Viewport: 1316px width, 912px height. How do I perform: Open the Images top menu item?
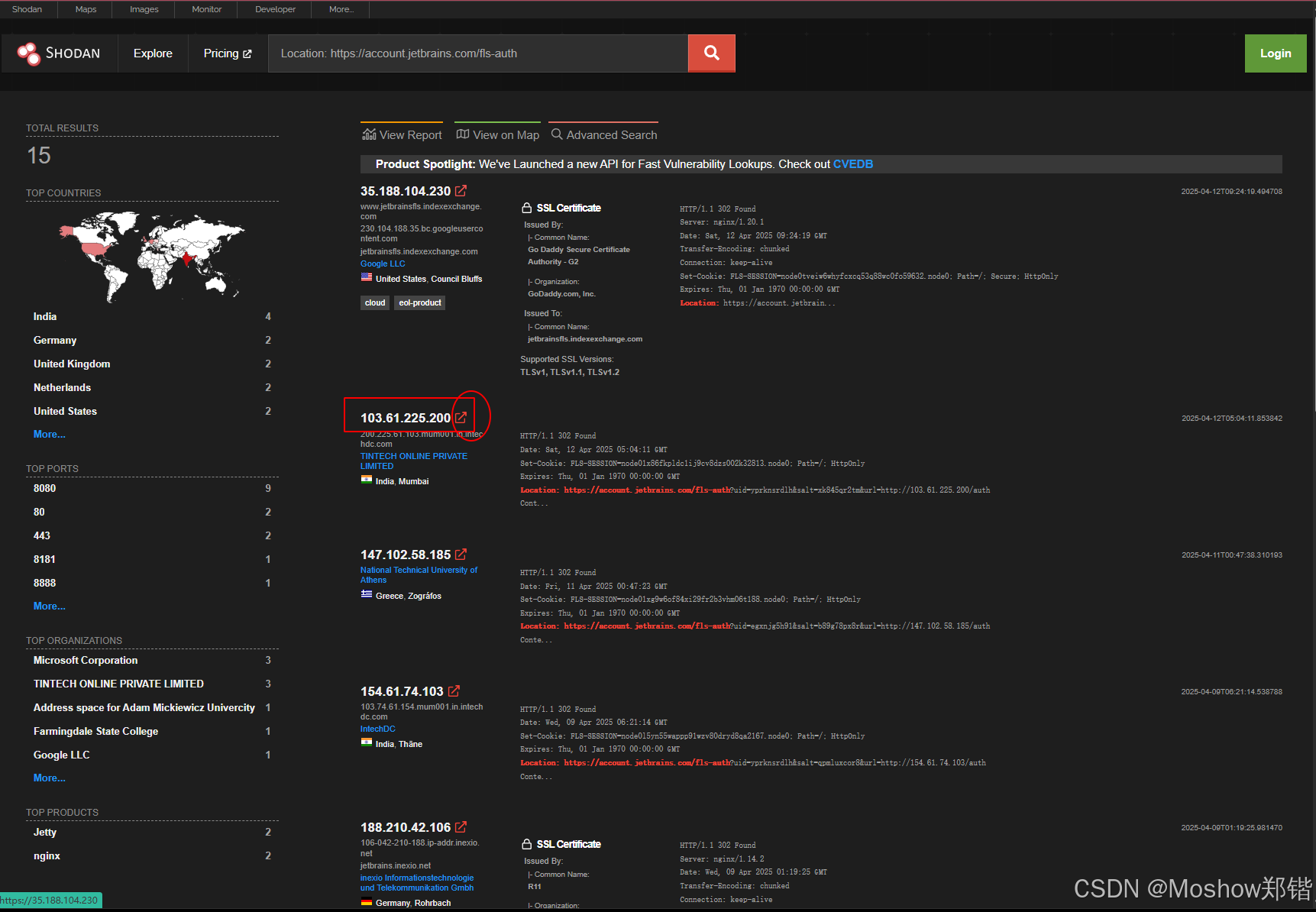(x=144, y=9)
